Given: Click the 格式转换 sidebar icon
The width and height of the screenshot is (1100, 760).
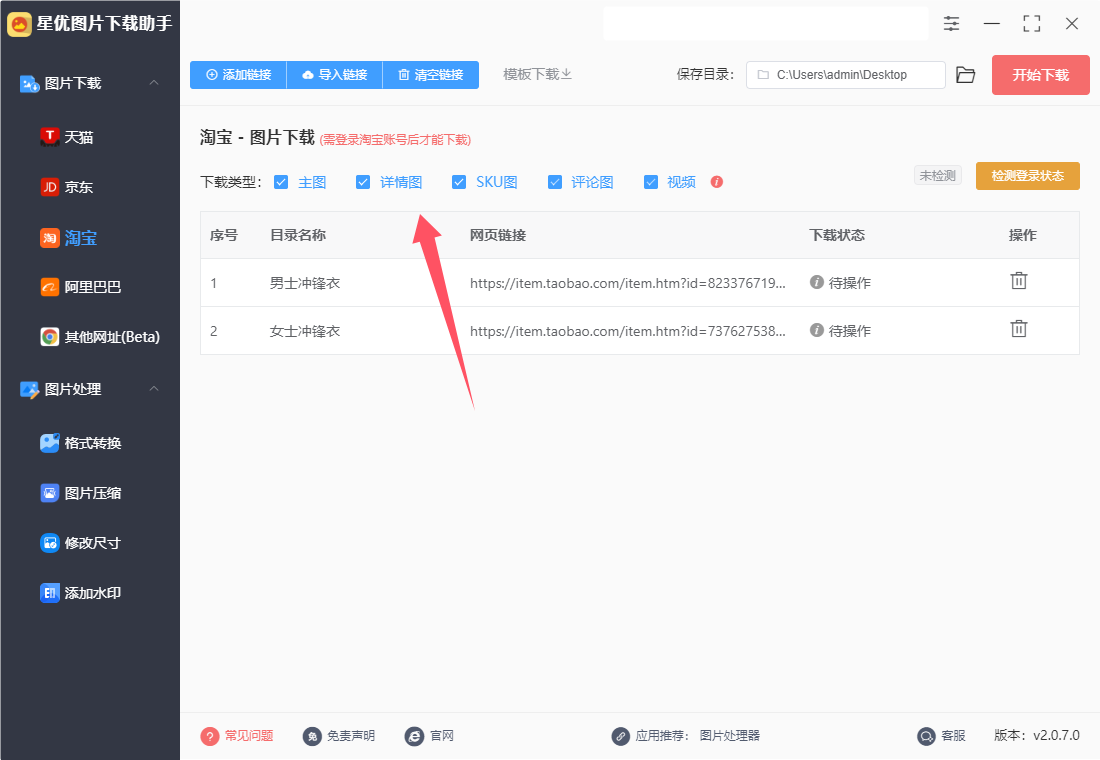Looking at the screenshot, I should [49, 443].
